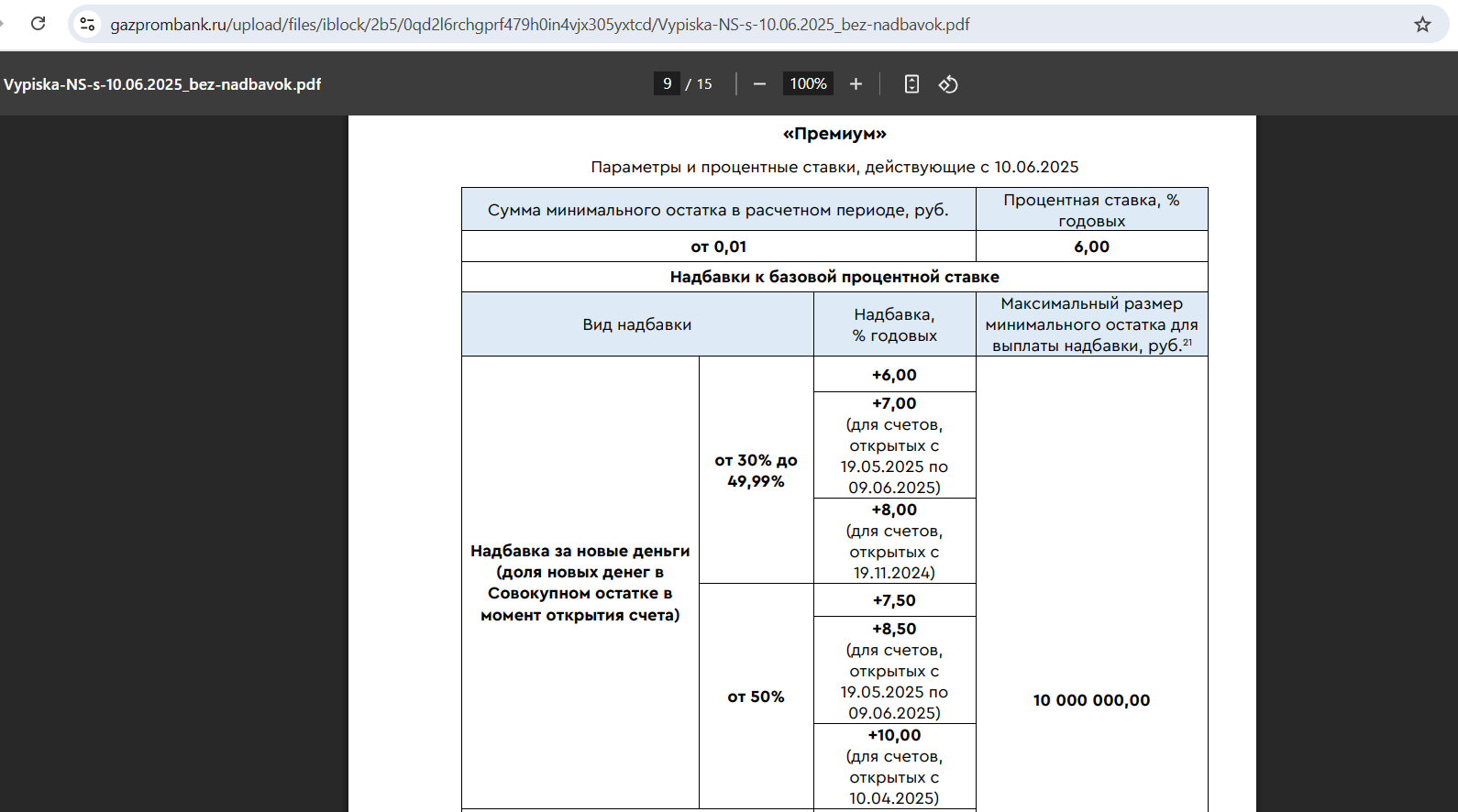
Task: Click the 6,00 interest rate cell
Action: pyautogui.click(x=1091, y=247)
